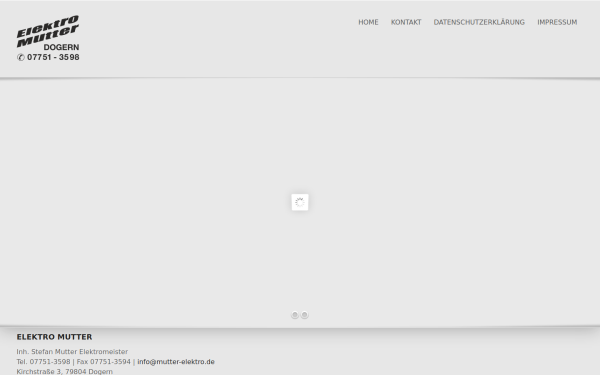Image resolution: width=600 pixels, height=375 pixels.
Task: Click the info@mutter-elektro.de email link
Action: click(x=176, y=362)
